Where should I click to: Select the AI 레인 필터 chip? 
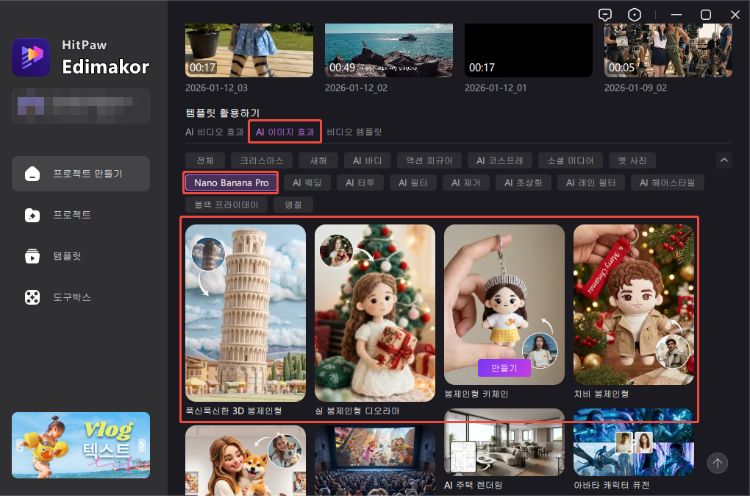click(591, 183)
